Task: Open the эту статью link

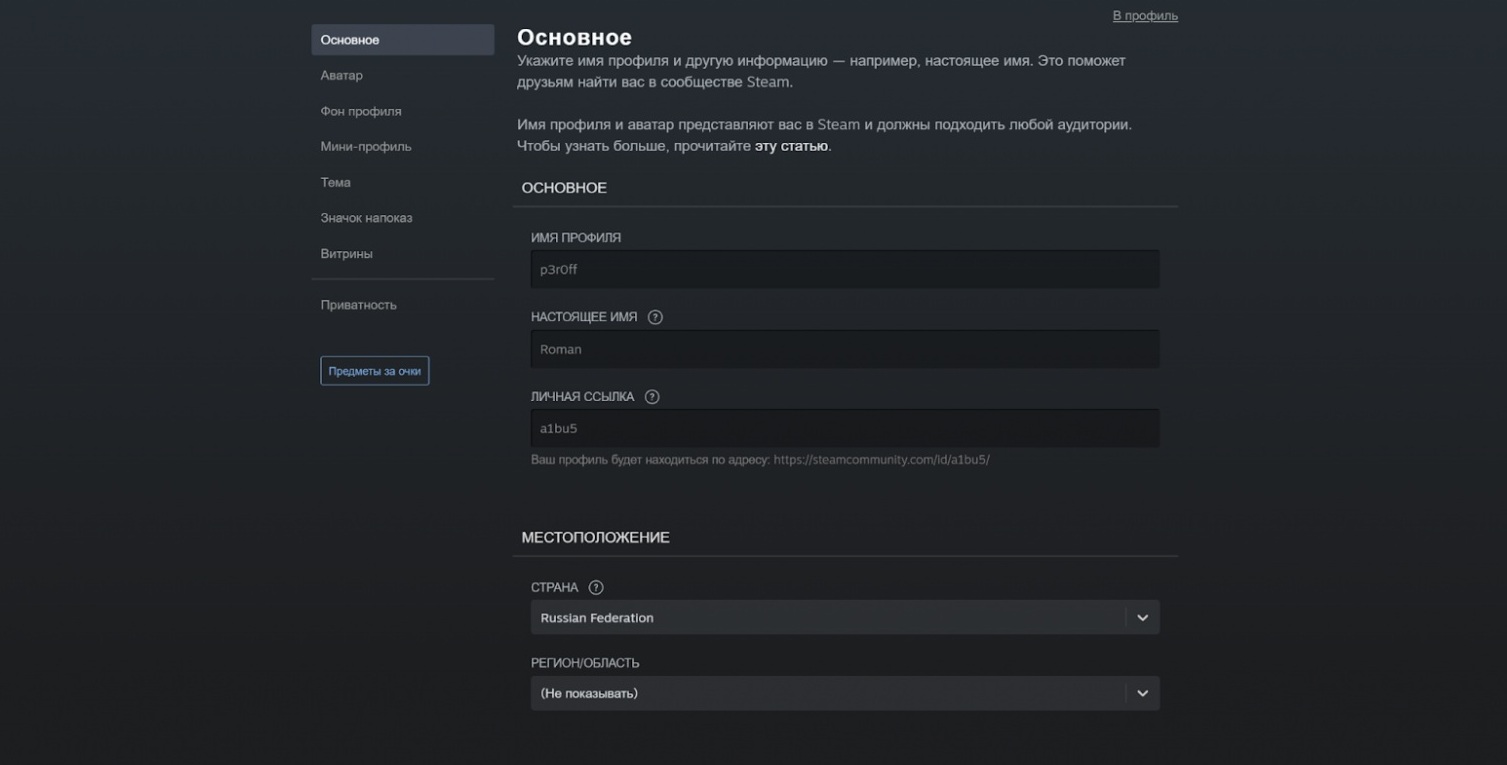Action: point(791,146)
